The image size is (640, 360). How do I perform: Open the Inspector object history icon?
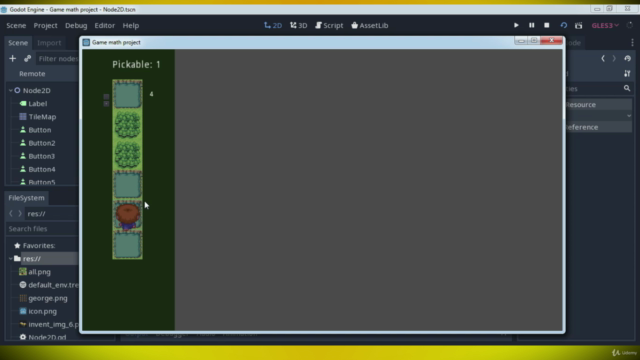[627, 58]
